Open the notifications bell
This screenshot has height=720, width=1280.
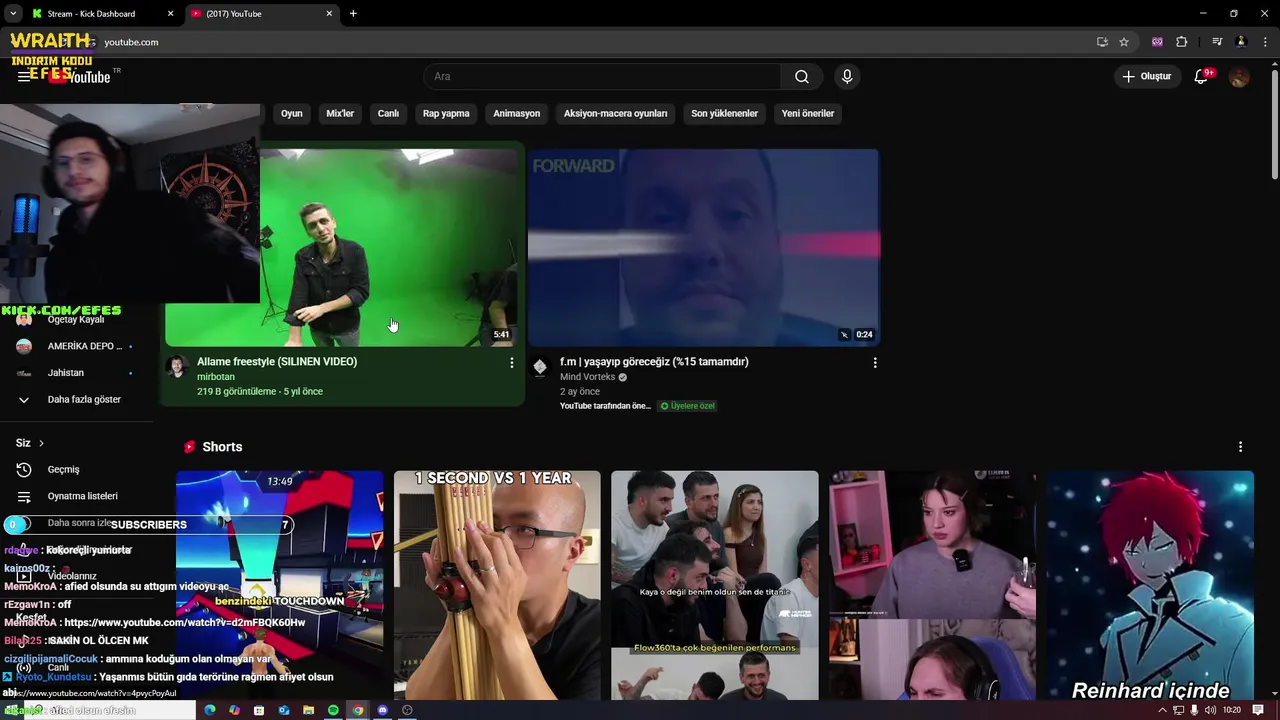(1202, 77)
